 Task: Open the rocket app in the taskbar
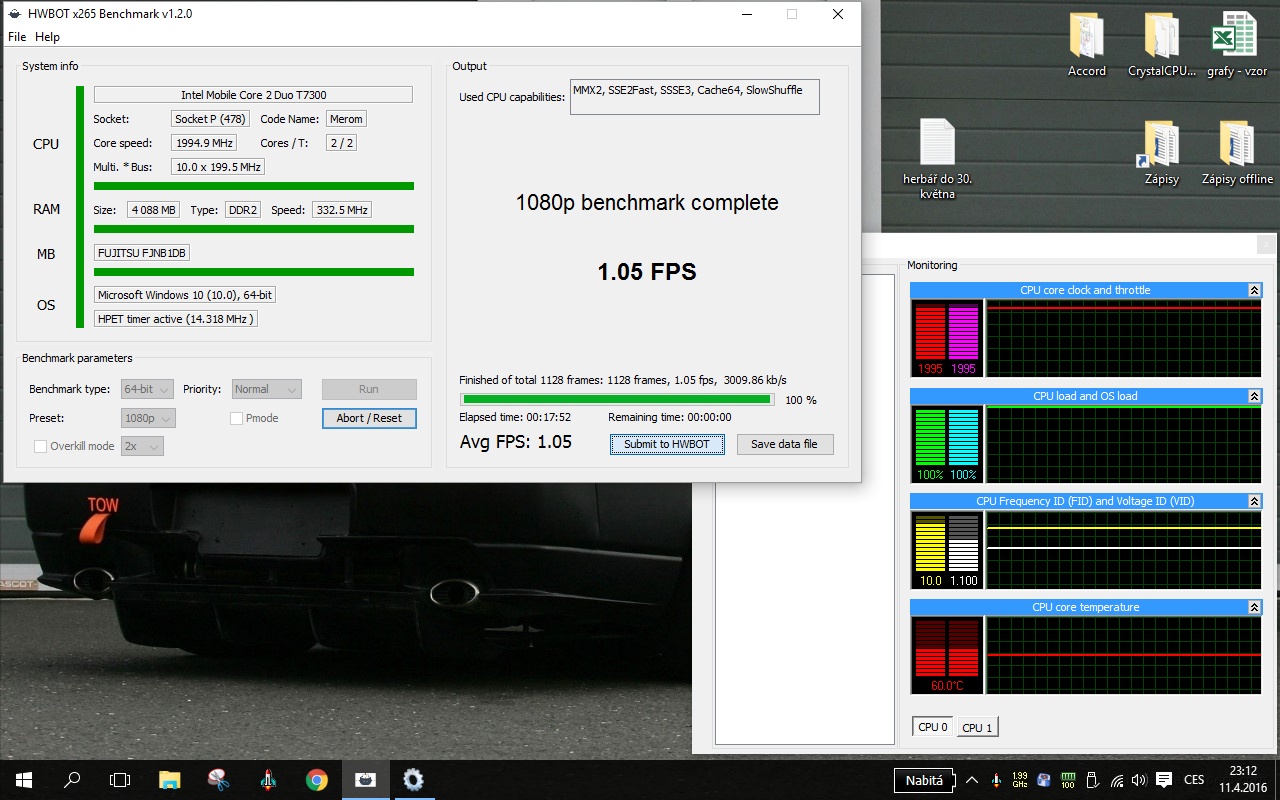pos(267,780)
